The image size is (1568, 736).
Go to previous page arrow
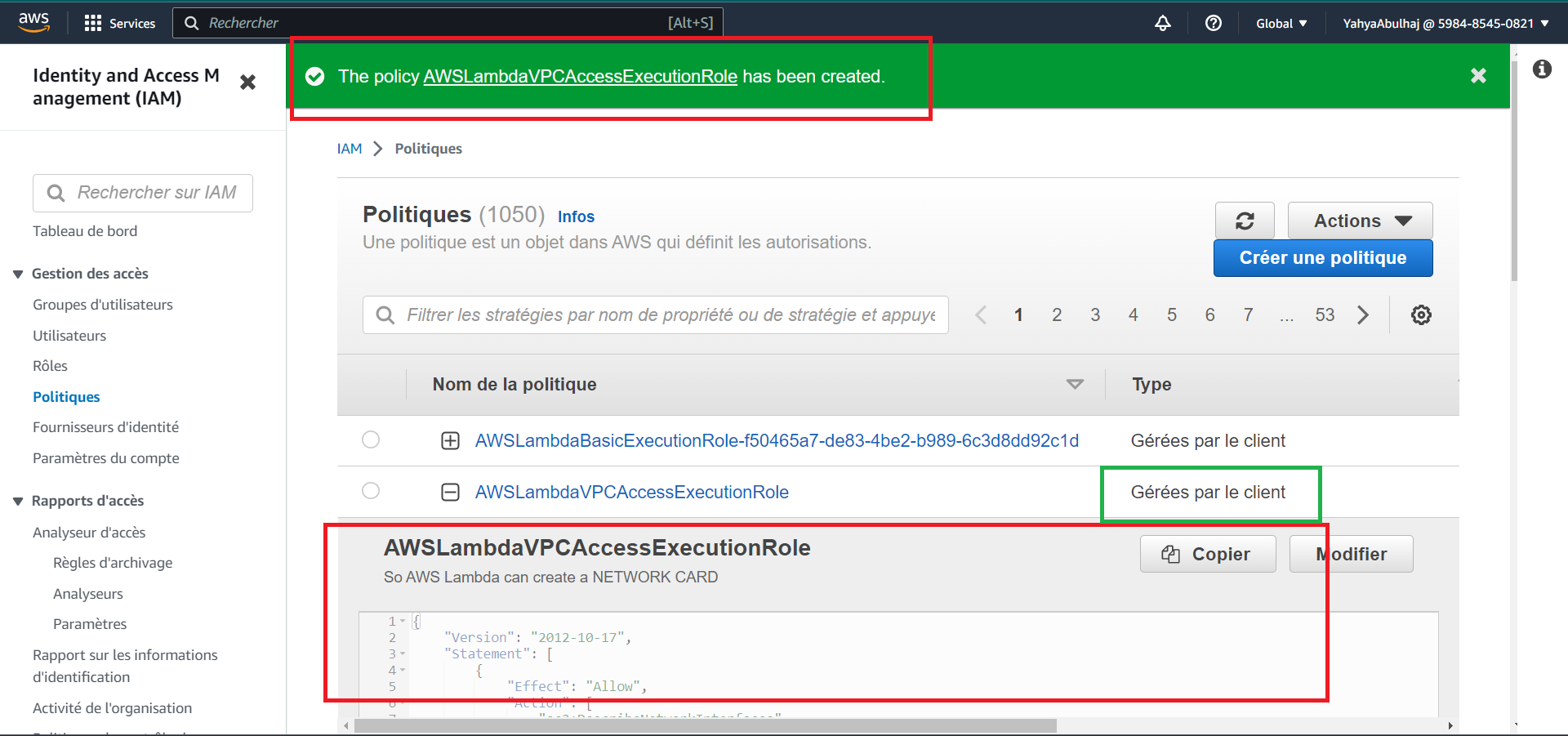tap(981, 314)
